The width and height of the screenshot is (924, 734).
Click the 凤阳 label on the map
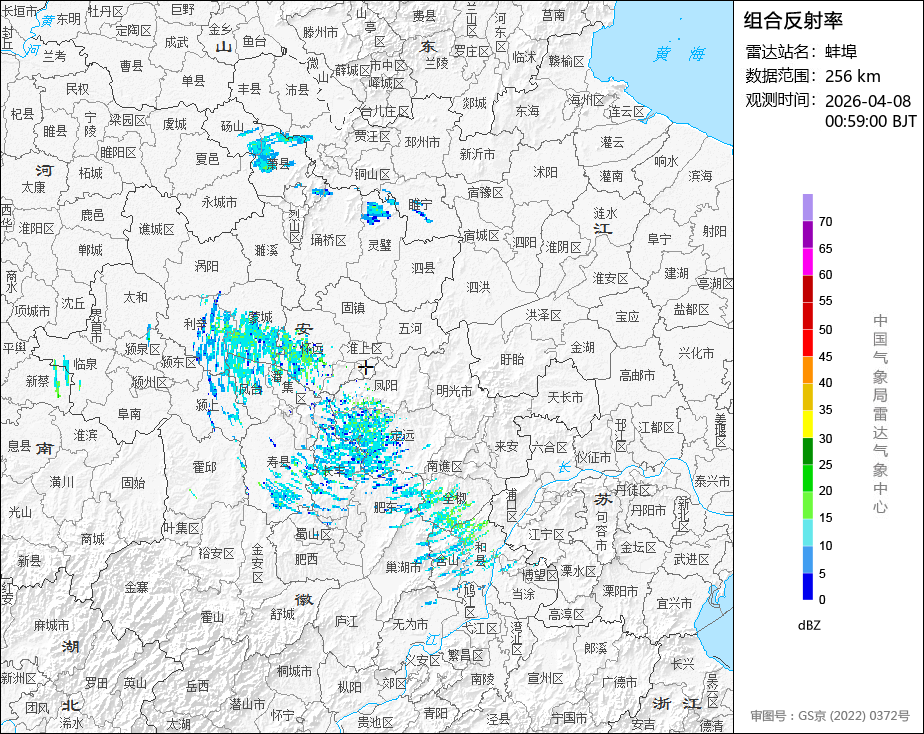[x=386, y=385]
